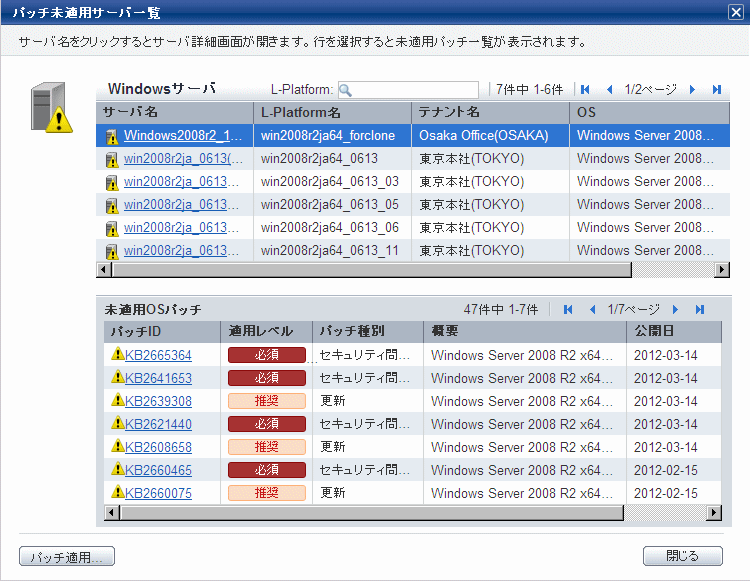The image size is (750, 581).
Task: Click 推奨 level badge in KB2639308 row
Action: click(266, 401)
